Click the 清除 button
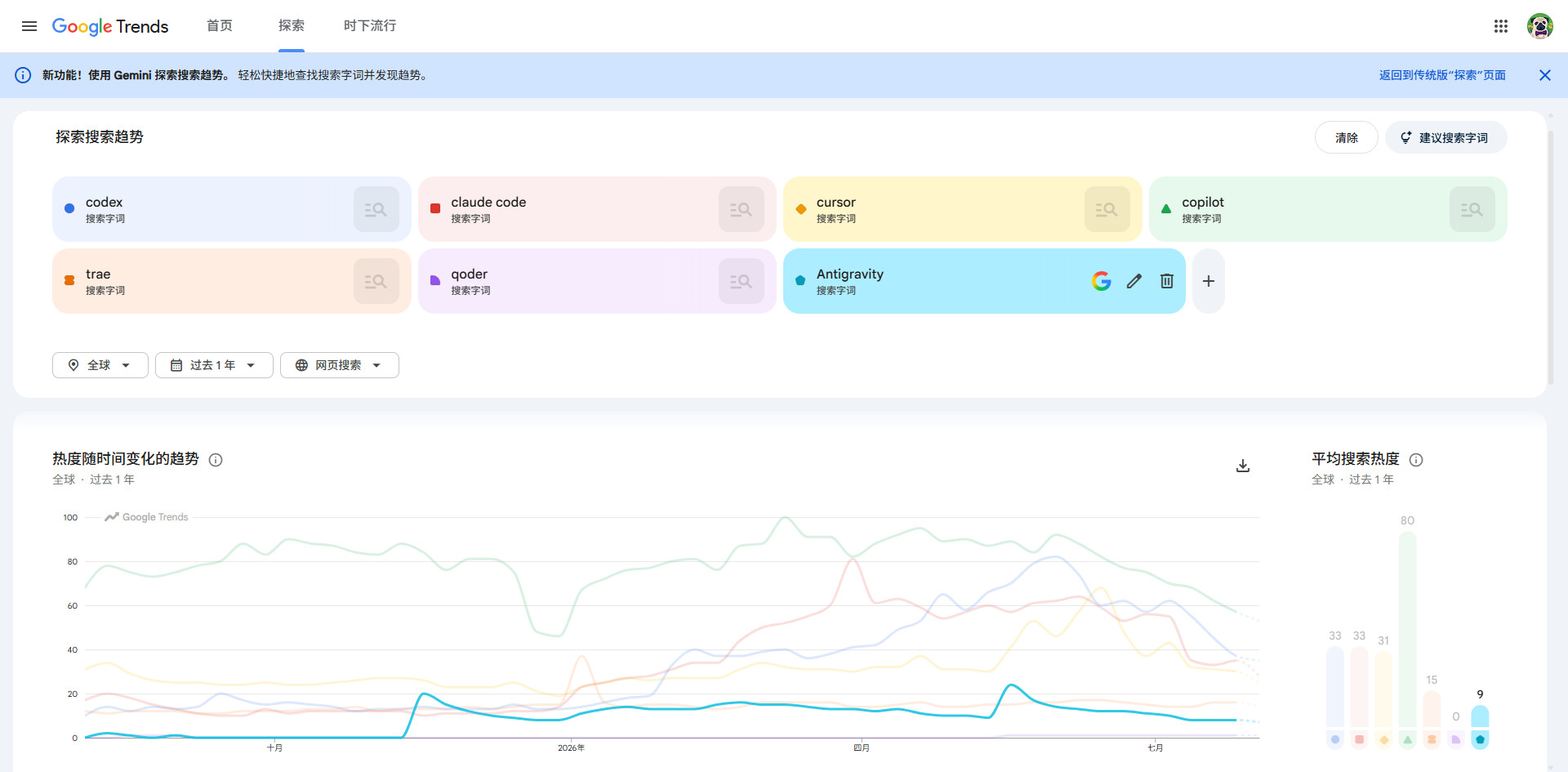Screen dimensions: 1568x772 click(1347, 137)
